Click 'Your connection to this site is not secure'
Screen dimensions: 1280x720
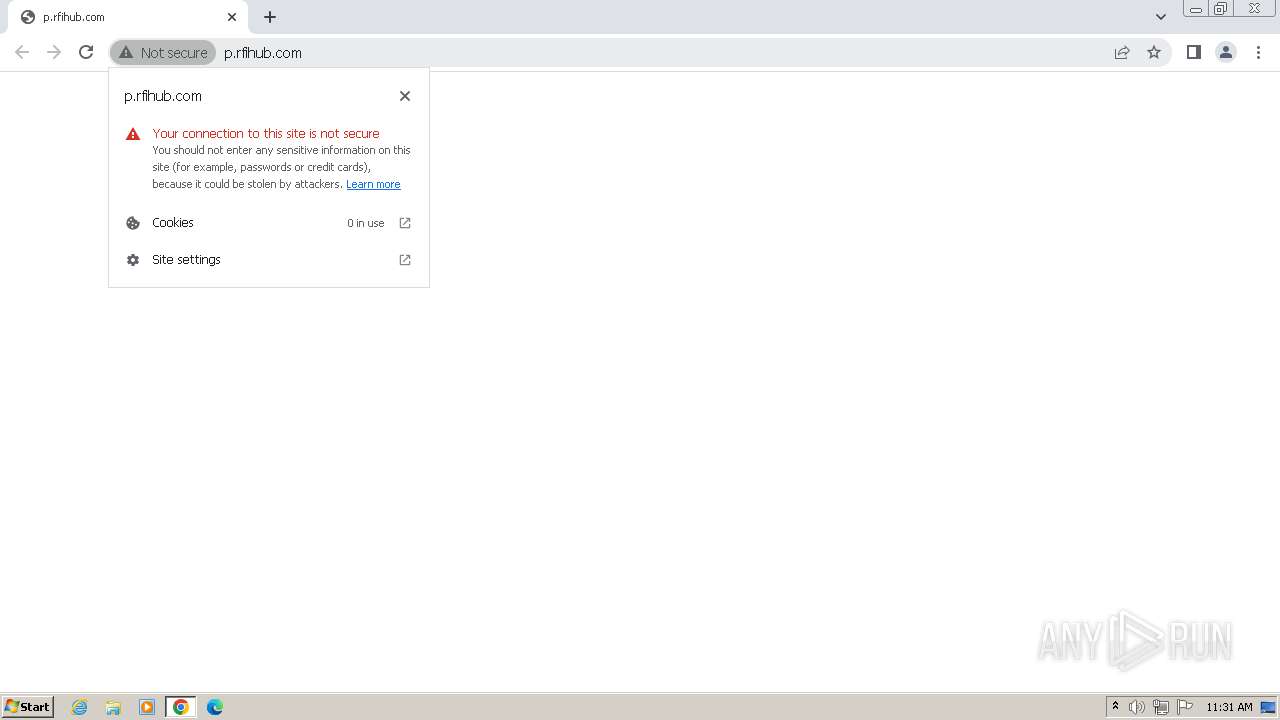[266, 133]
